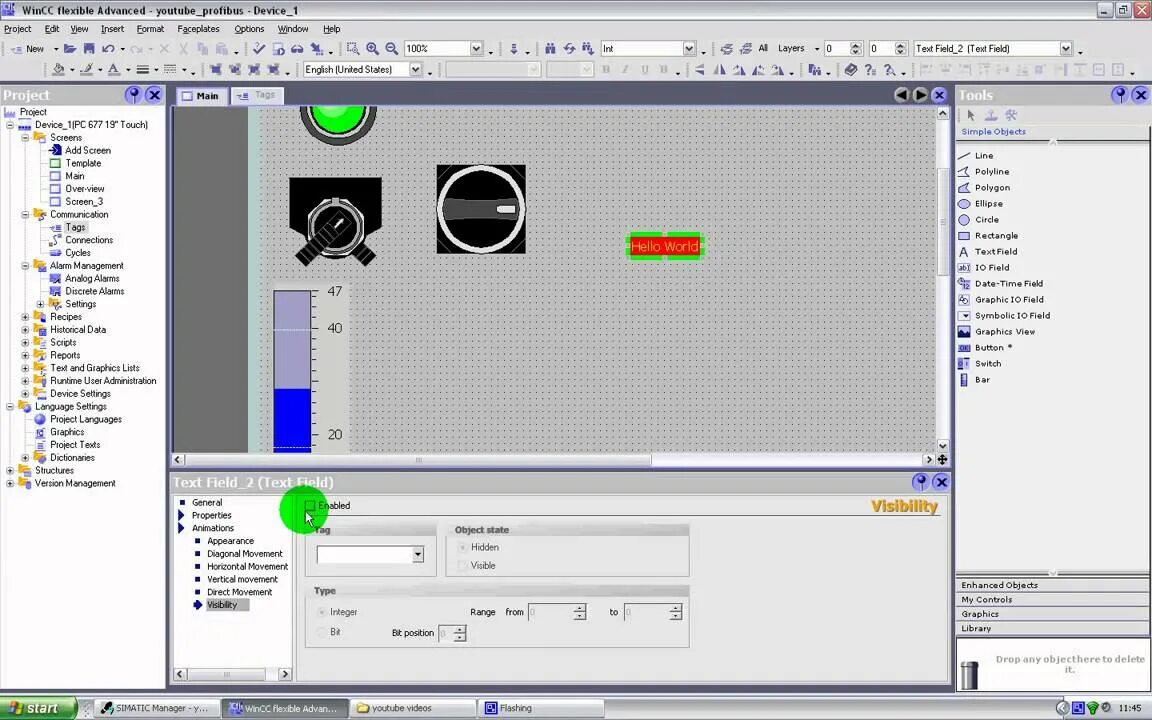1152x720 pixels.
Task: Switch to the Tags editor tab
Action: (256, 96)
